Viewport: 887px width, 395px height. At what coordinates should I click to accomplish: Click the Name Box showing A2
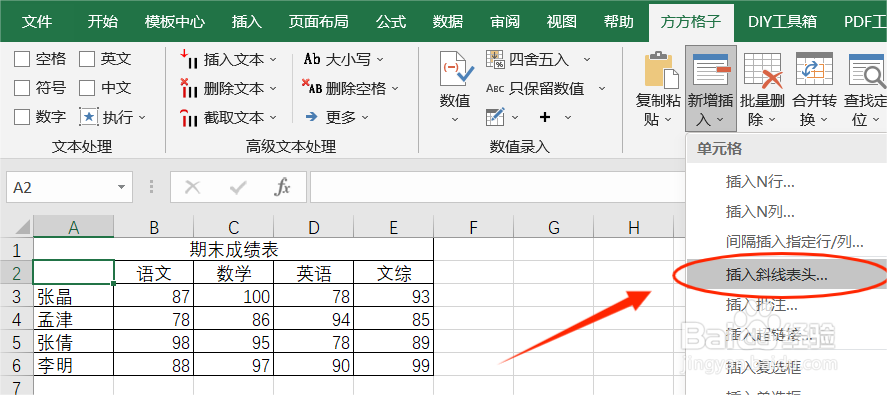tap(69, 187)
